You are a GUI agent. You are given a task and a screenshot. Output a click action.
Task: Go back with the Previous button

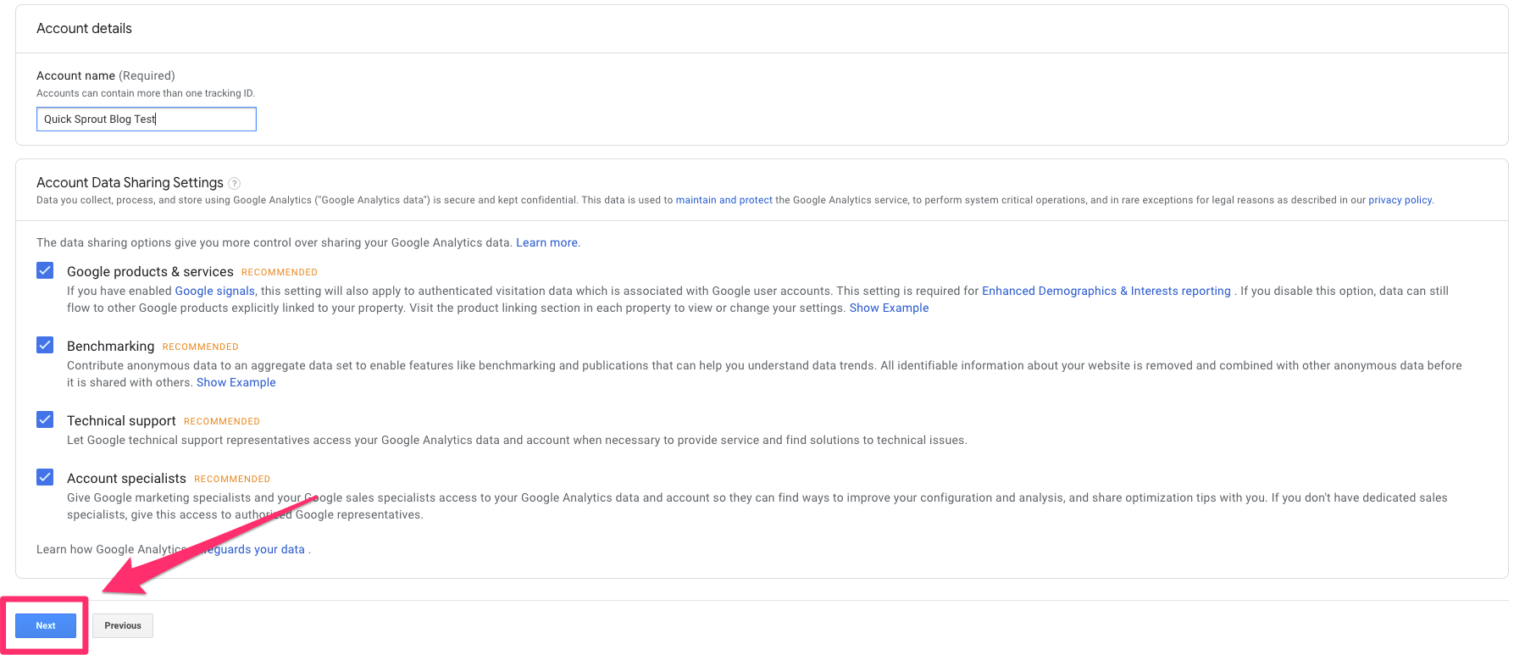[x=122, y=626]
